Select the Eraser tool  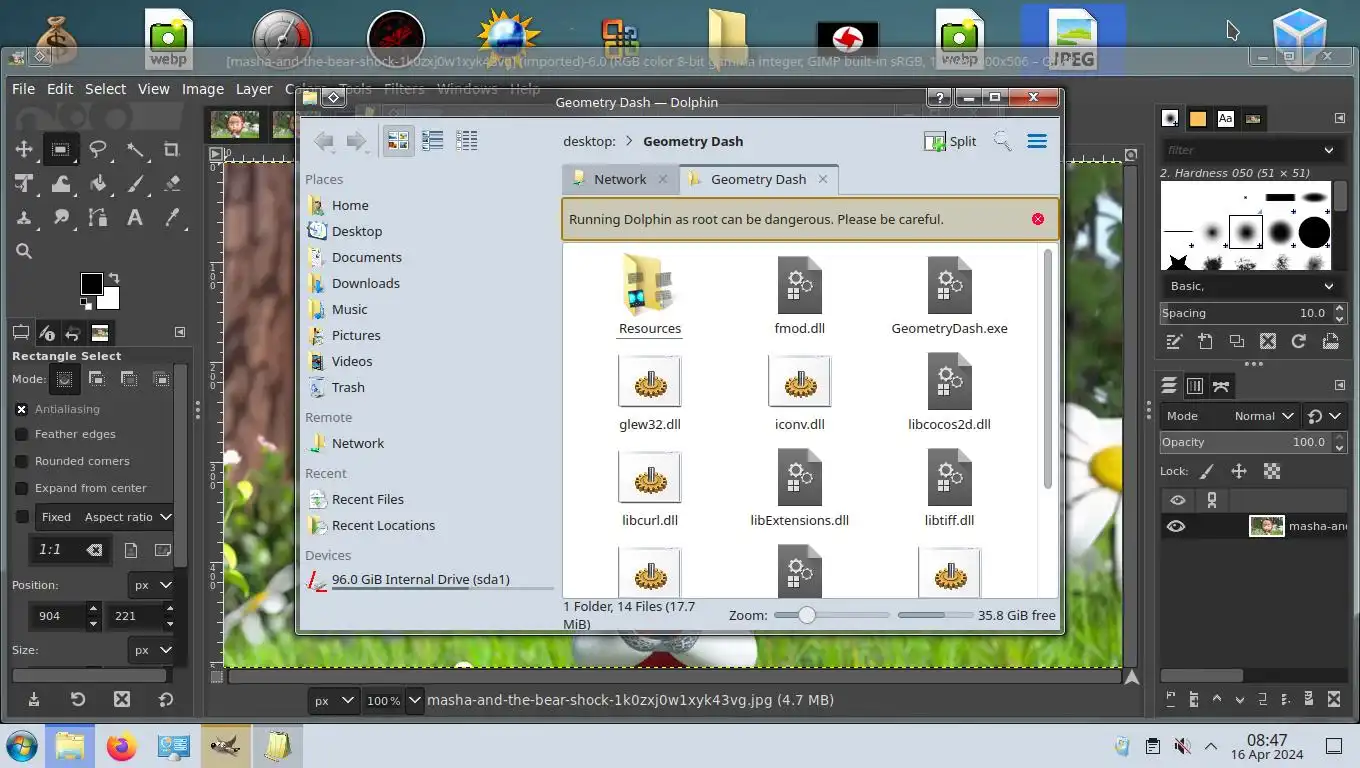coord(171,184)
